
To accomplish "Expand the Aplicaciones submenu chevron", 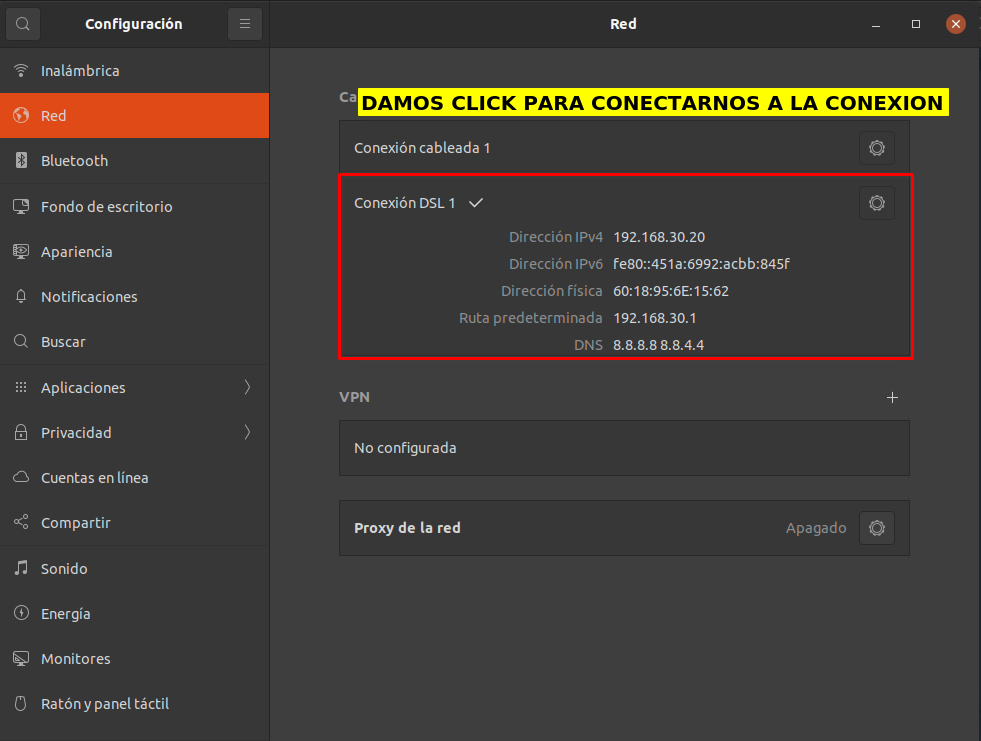I will coord(247,388).
